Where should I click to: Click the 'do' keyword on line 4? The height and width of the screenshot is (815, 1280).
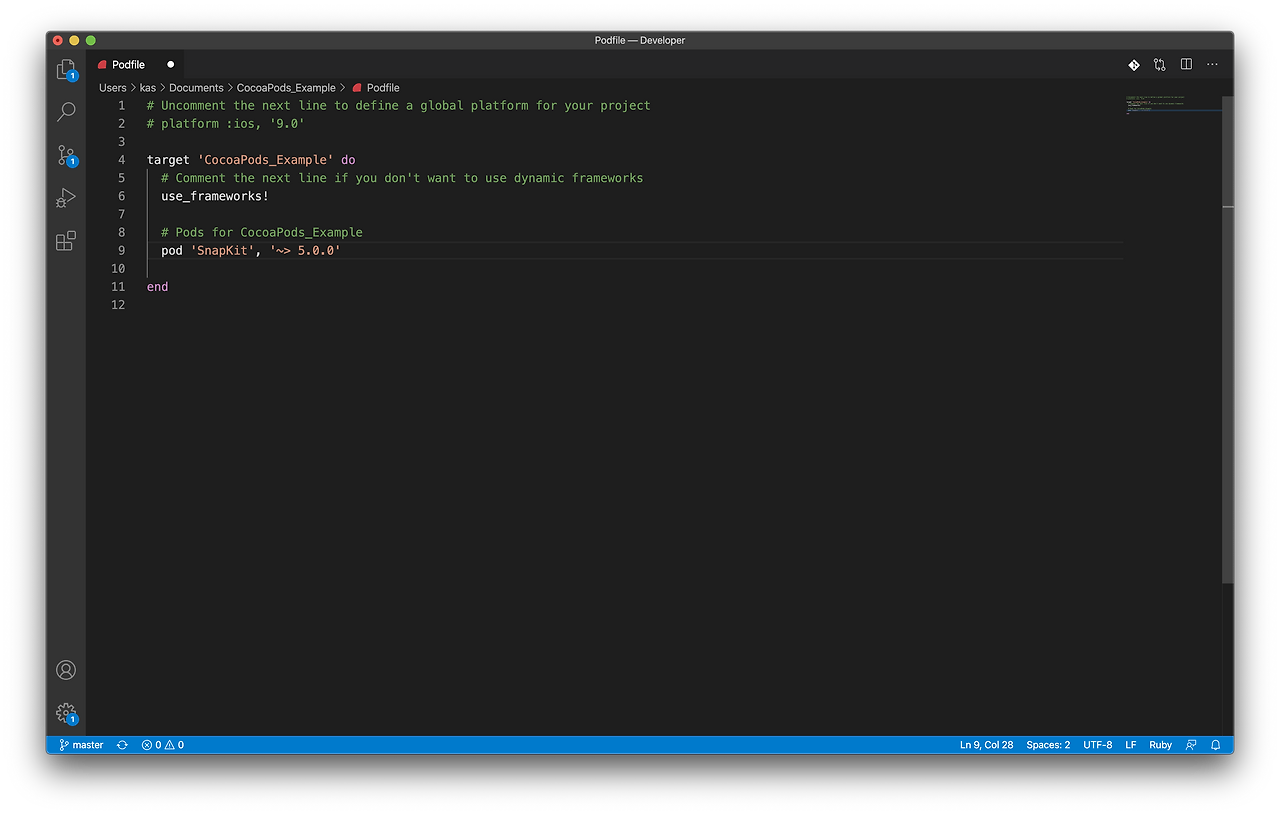click(348, 160)
